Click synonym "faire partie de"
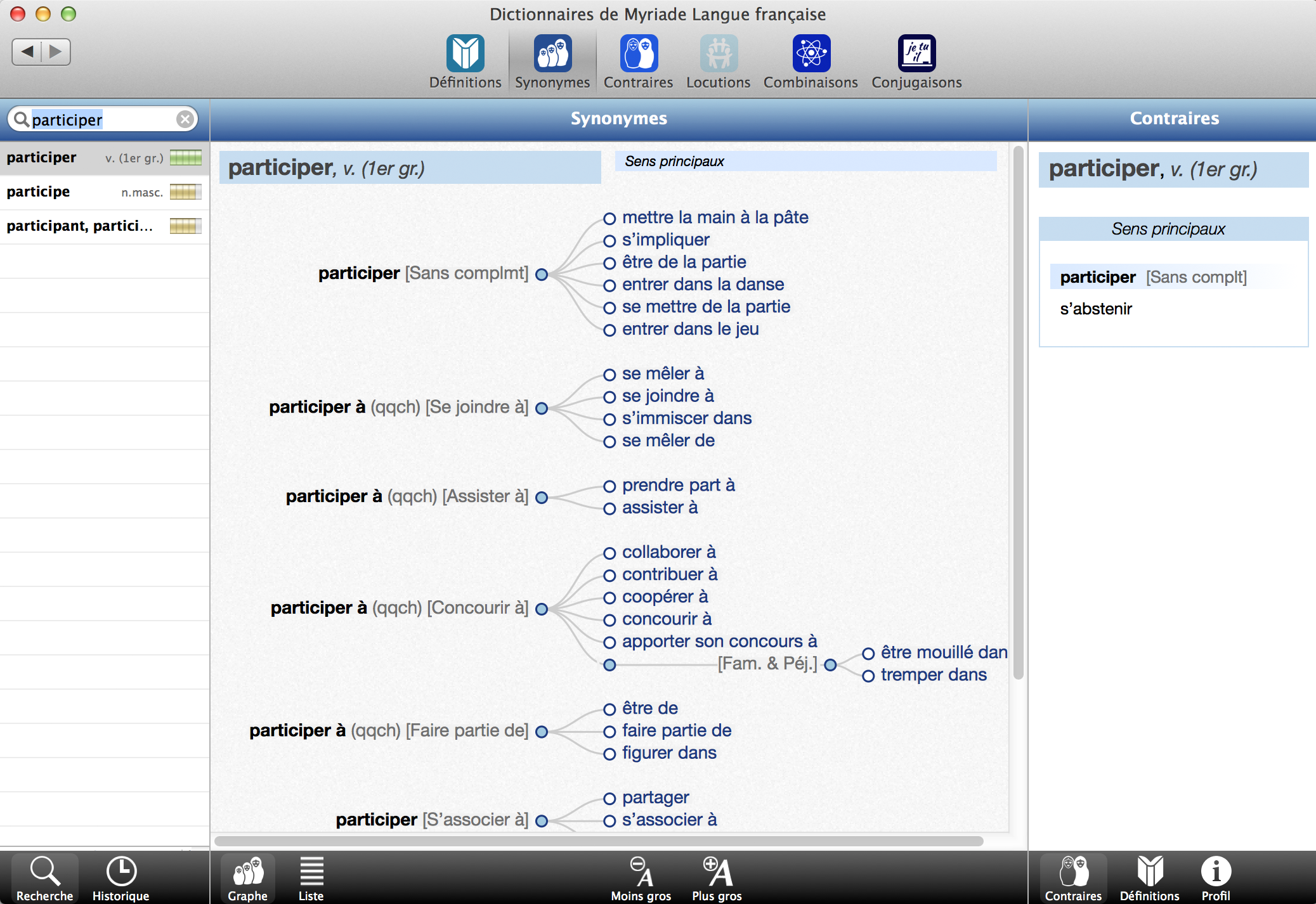Image resolution: width=1316 pixels, height=904 pixels. (x=677, y=730)
